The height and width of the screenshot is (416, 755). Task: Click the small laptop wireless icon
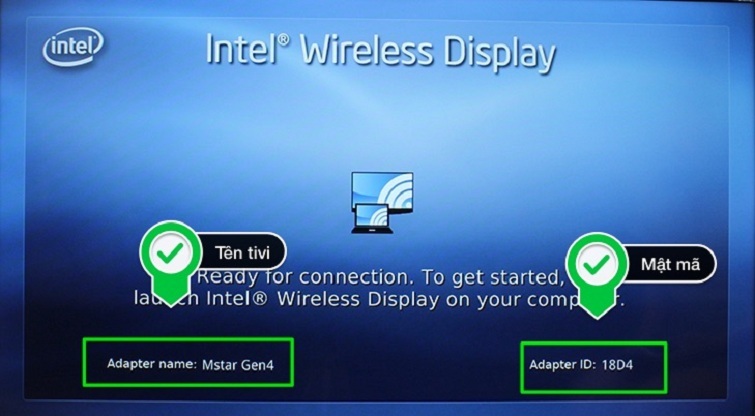coord(372,219)
